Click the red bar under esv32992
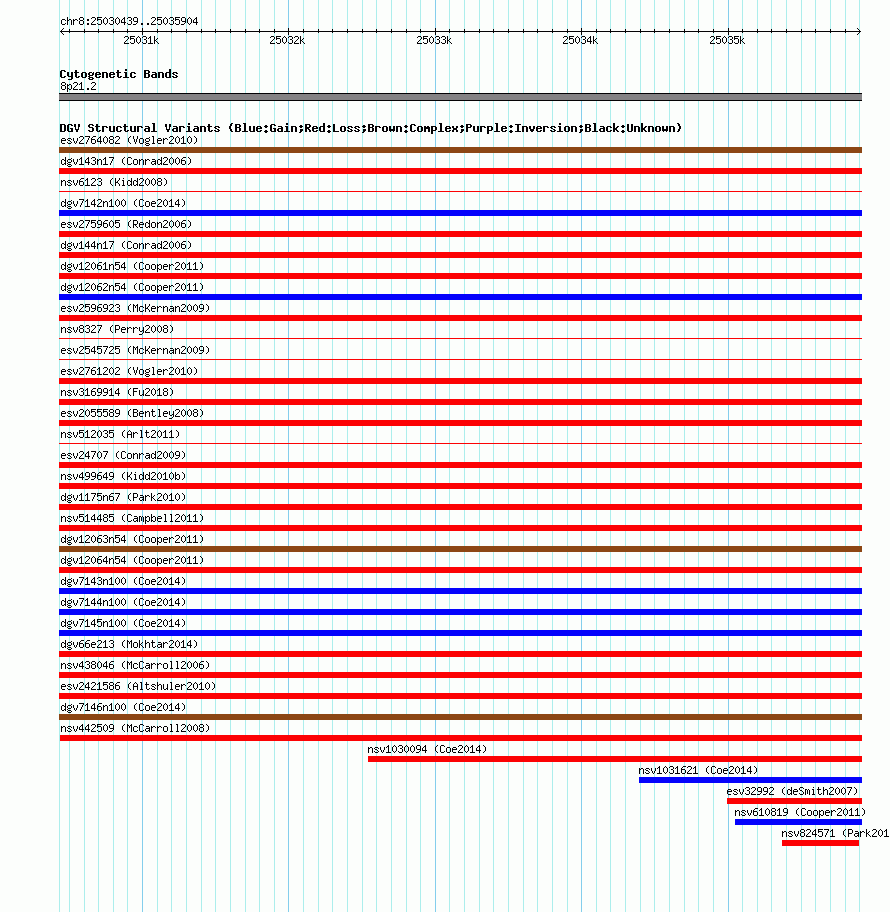The height and width of the screenshot is (912, 890). 795,801
